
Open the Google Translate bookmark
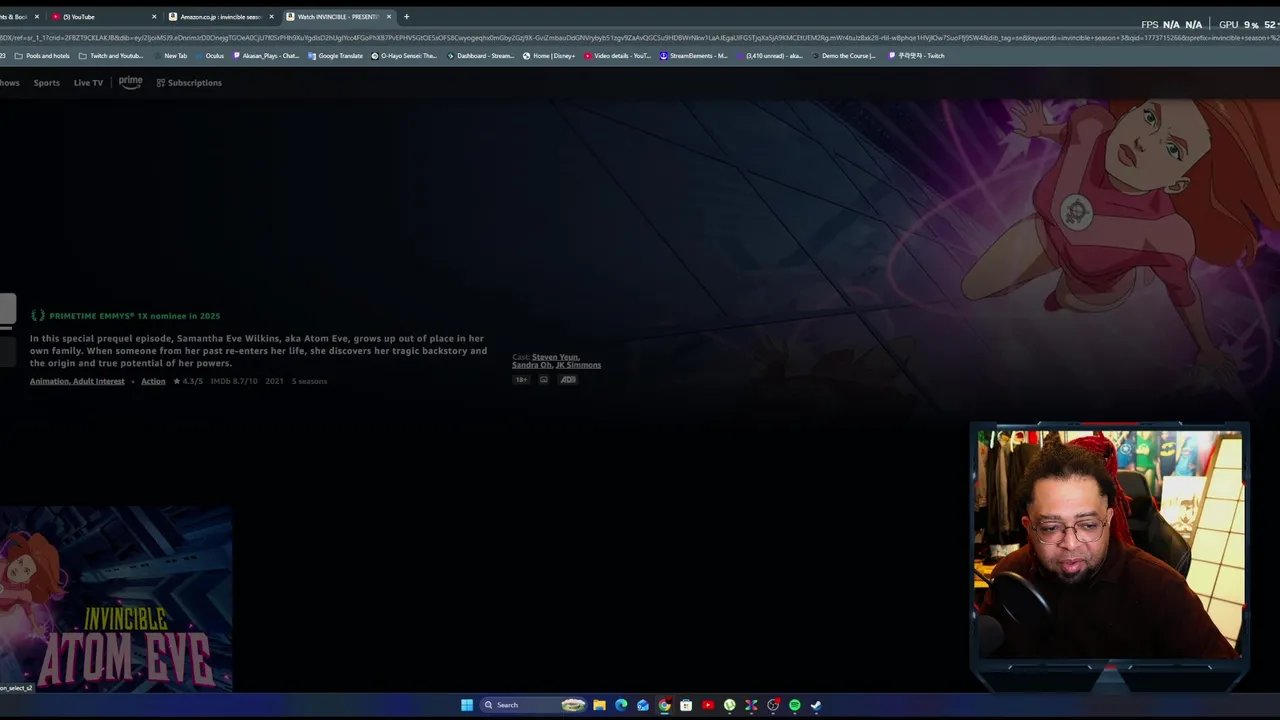pyautogui.click(x=335, y=56)
